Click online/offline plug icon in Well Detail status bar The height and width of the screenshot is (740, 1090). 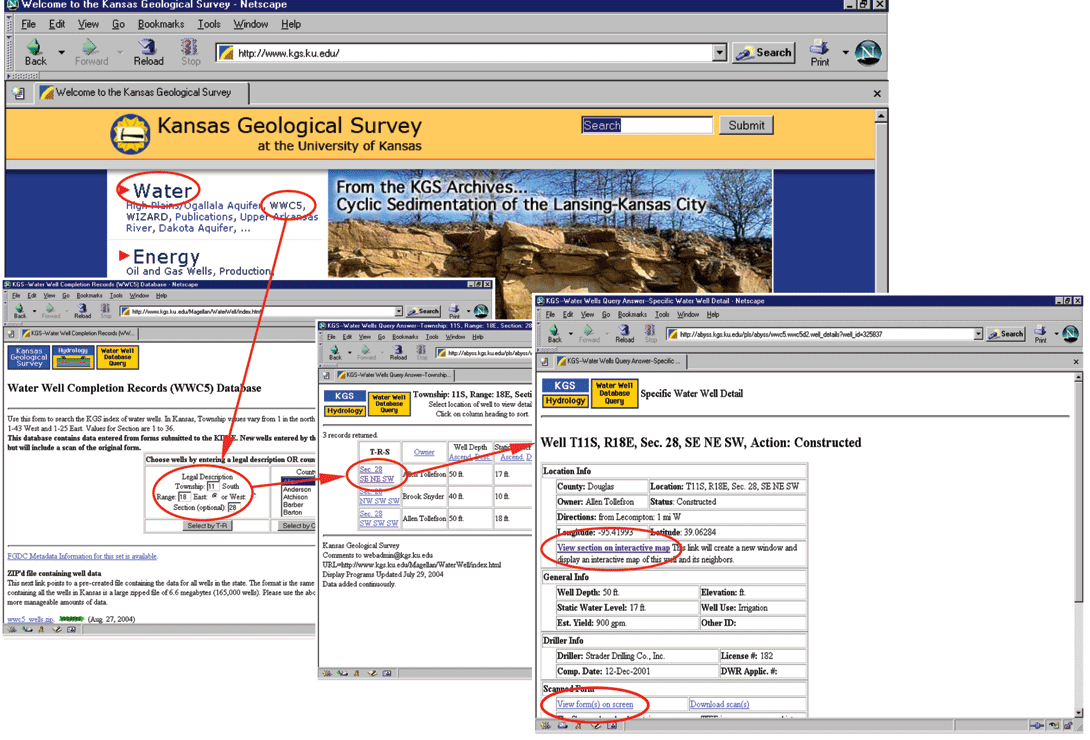click(x=1036, y=725)
